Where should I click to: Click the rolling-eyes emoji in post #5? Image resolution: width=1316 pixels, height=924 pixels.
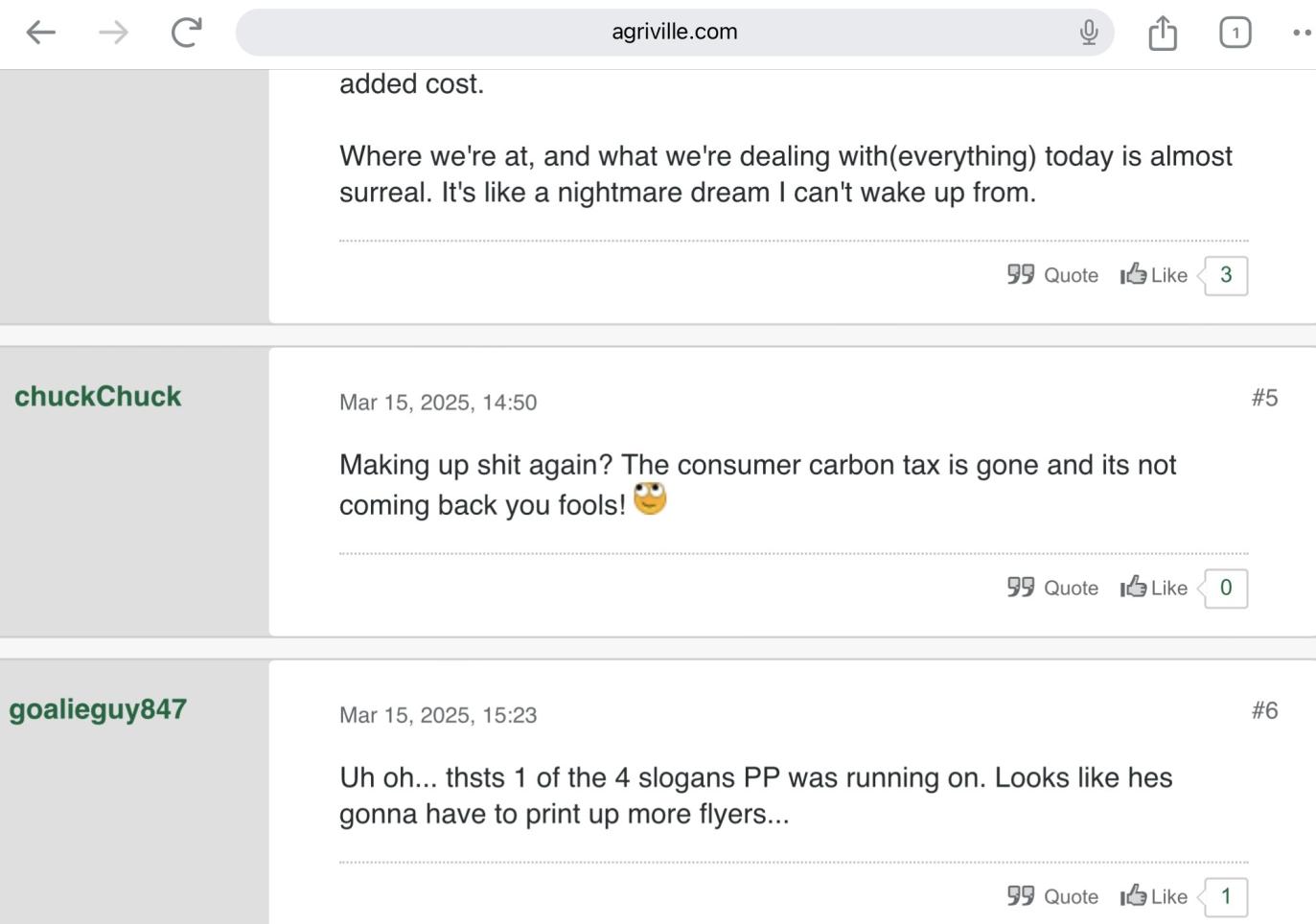click(650, 498)
